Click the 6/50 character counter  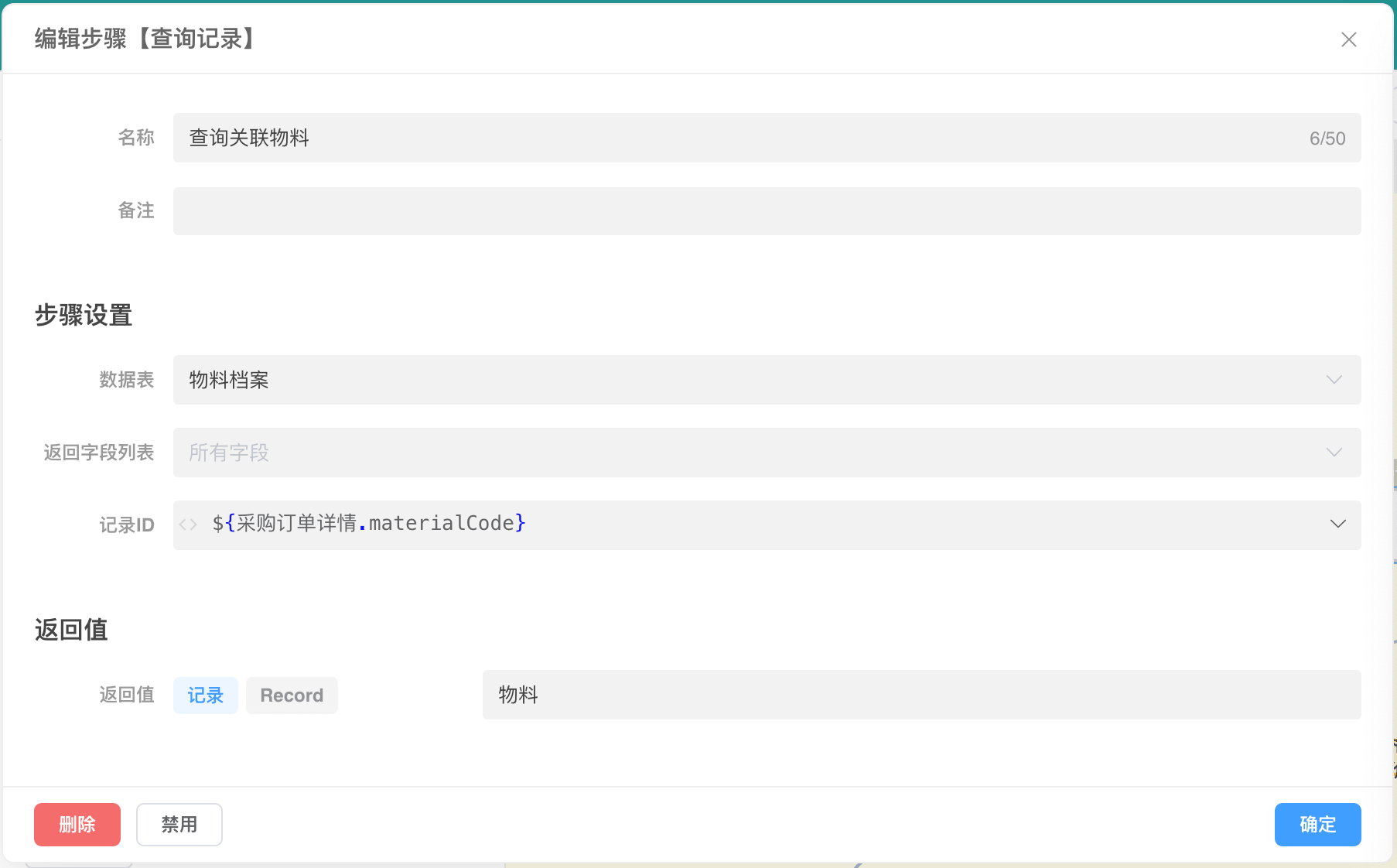point(1327,138)
